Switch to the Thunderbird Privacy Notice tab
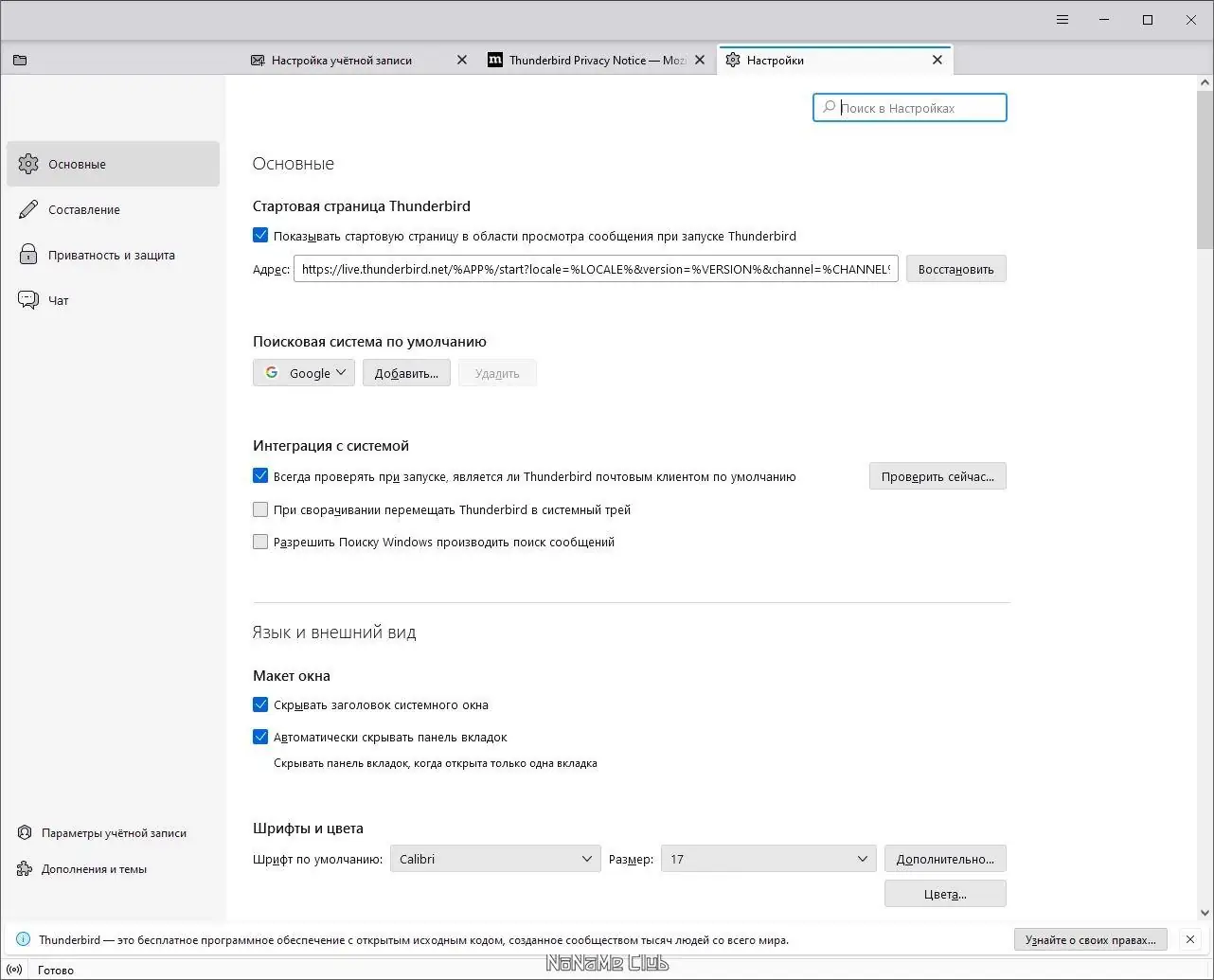 598,60
